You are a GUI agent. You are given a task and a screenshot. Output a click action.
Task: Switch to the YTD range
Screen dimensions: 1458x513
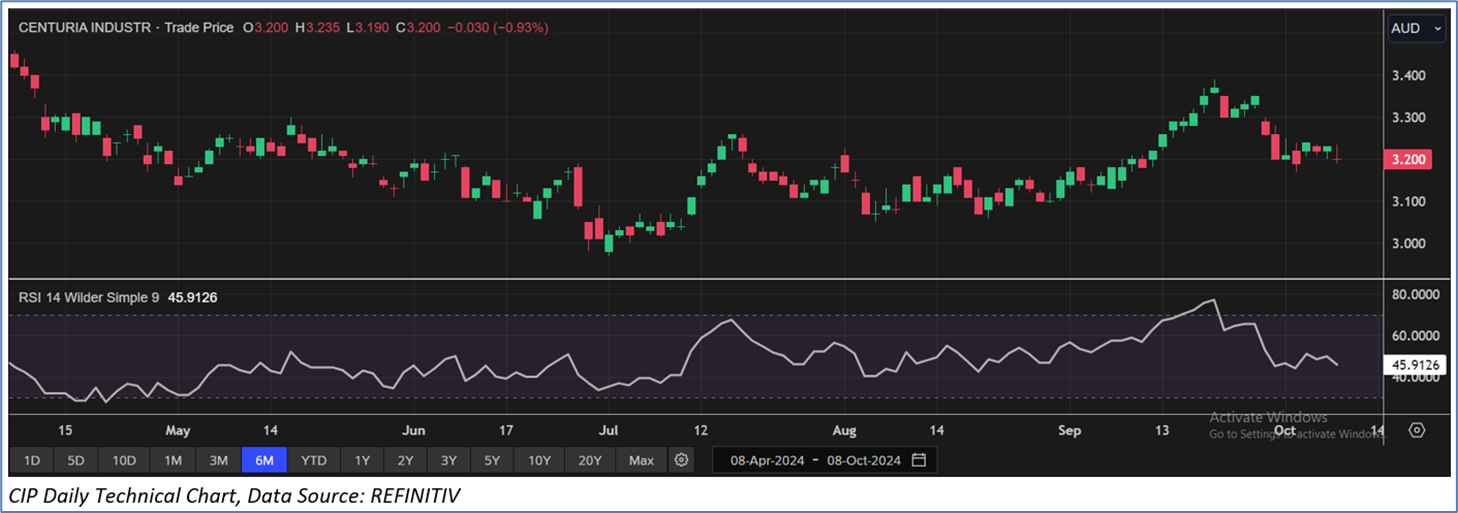pyautogui.click(x=314, y=460)
